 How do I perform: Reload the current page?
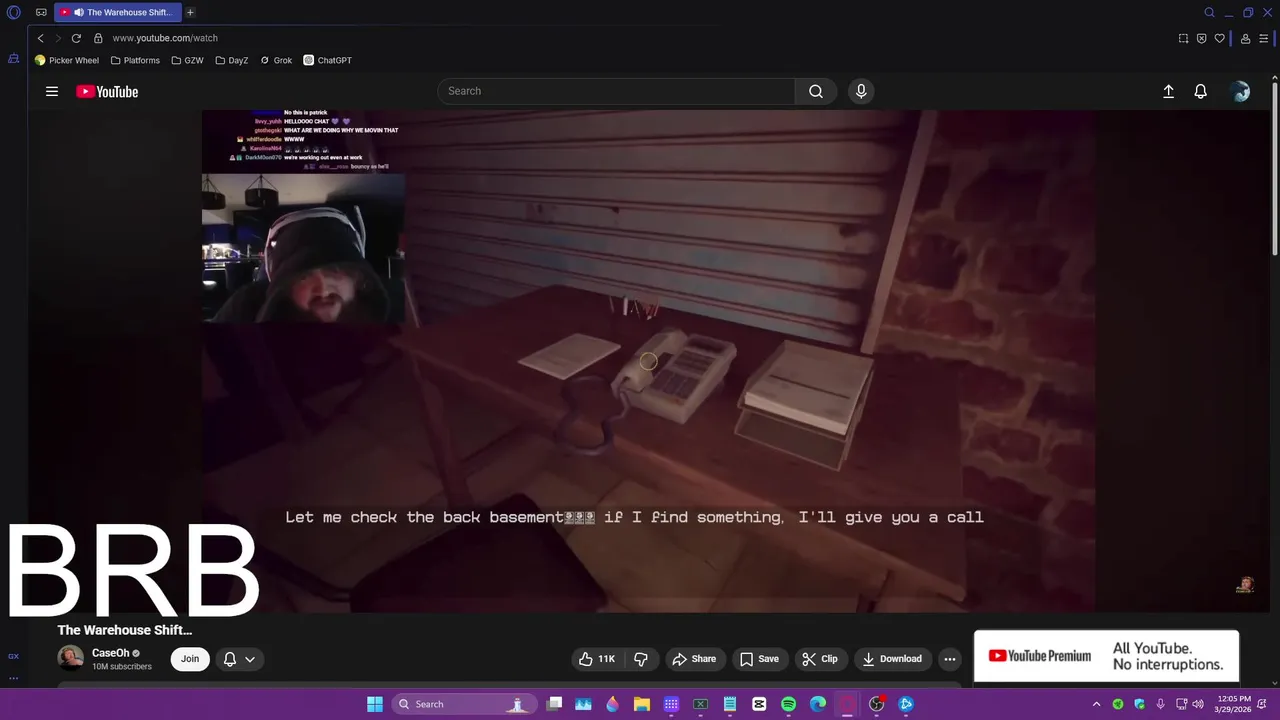point(76,38)
